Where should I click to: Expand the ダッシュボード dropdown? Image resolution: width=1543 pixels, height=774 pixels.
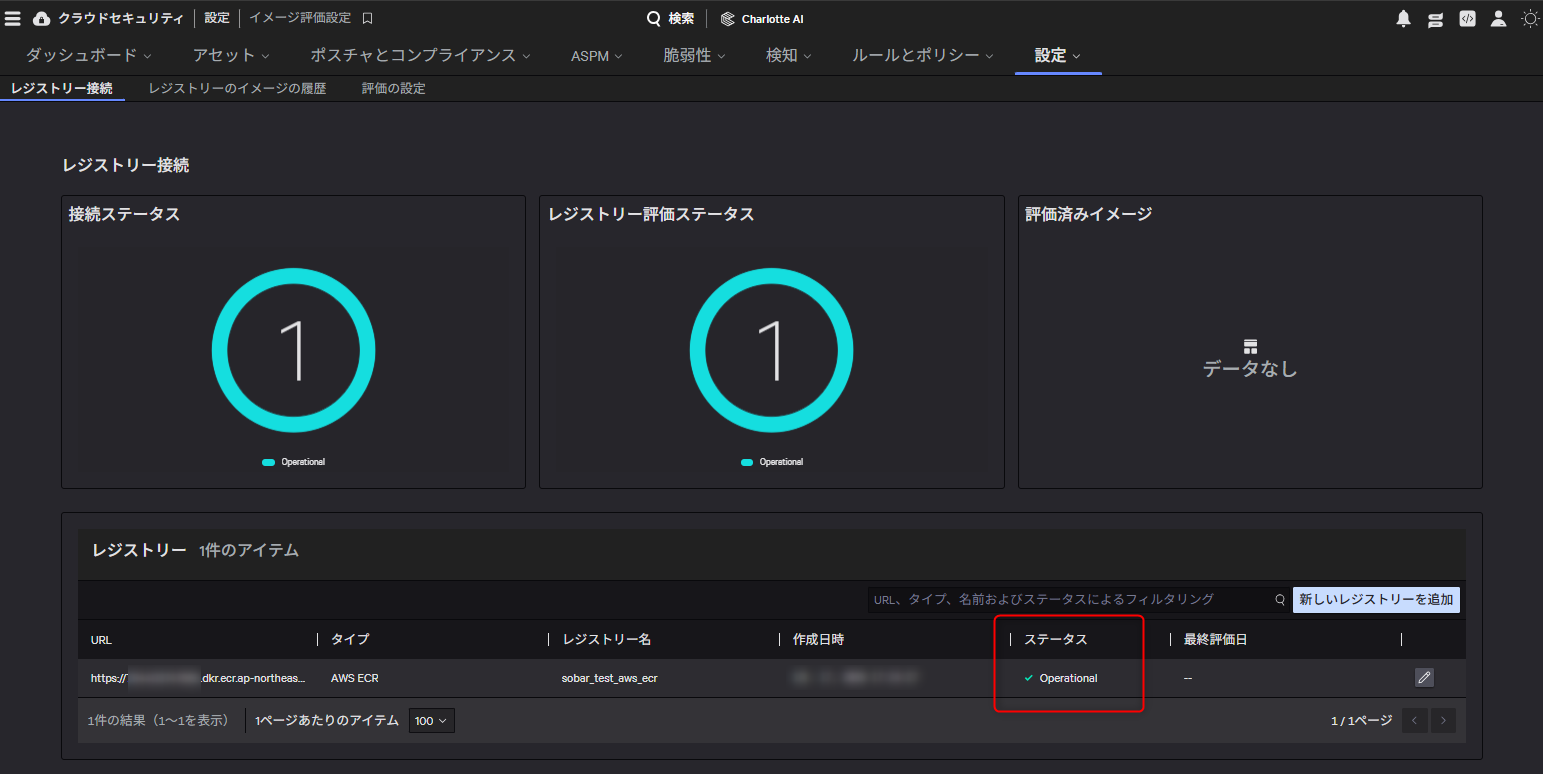tap(90, 55)
